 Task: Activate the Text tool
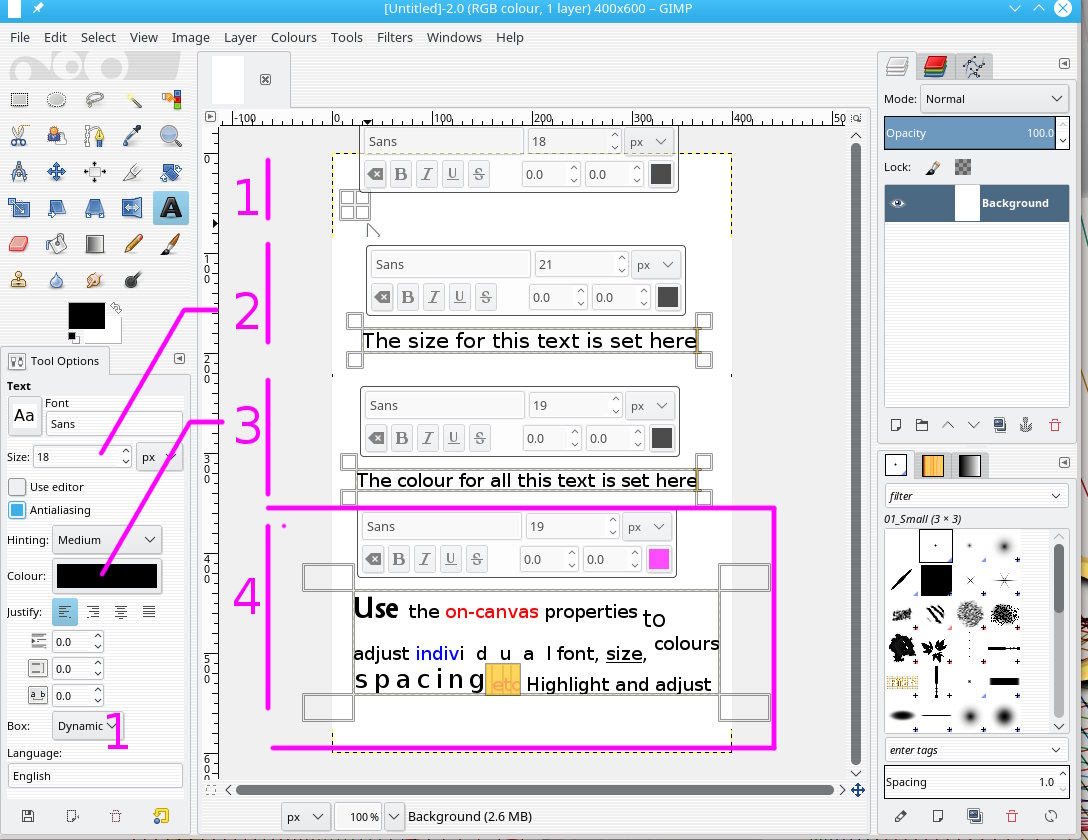click(x=171, y=207)
